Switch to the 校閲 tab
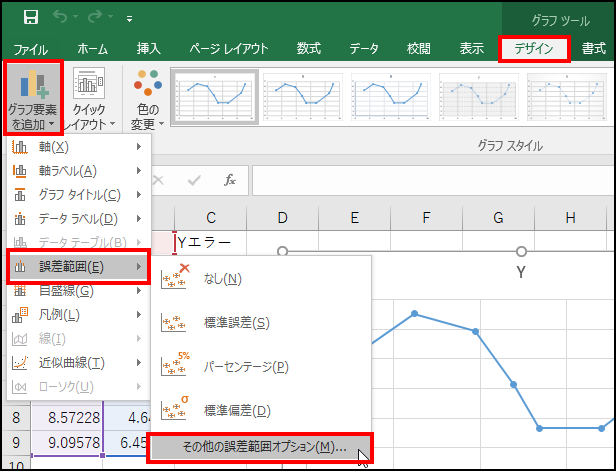This screenshot has height=471, width=616. pyautogui.click(x=418, y=49)
